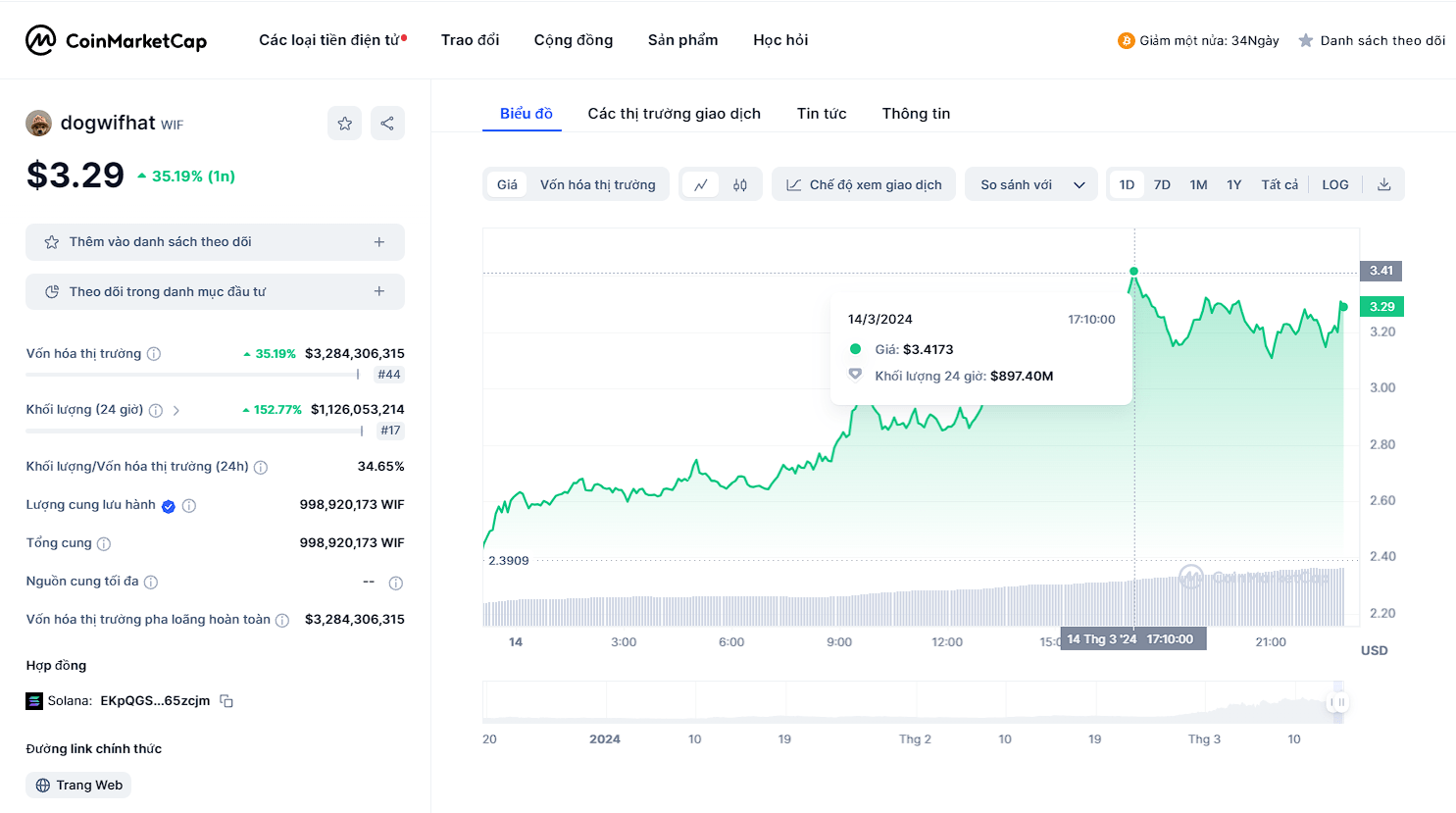
Task: Download chart data icon
Action: click(x=1384, y=184)
